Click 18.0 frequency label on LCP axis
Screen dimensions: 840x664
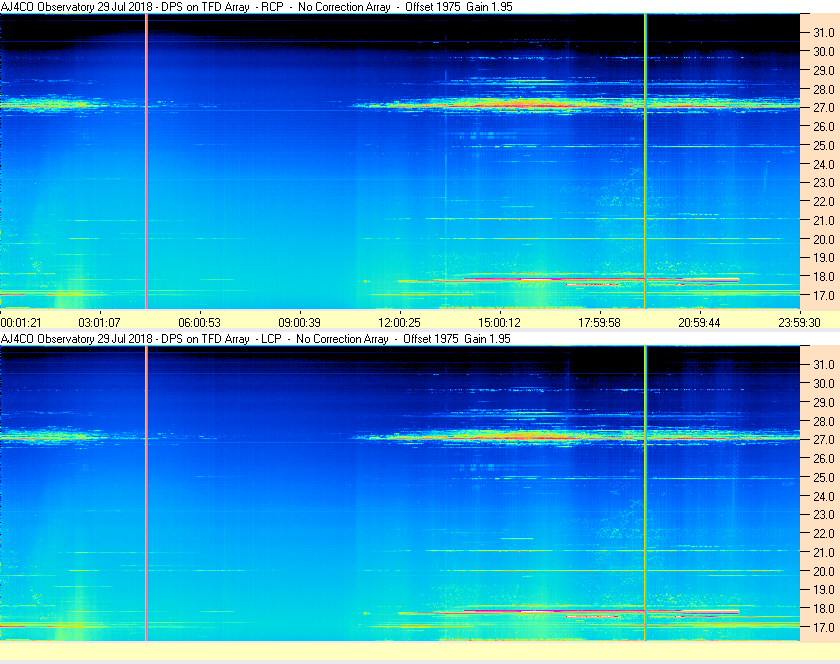[x=824, y=609]
